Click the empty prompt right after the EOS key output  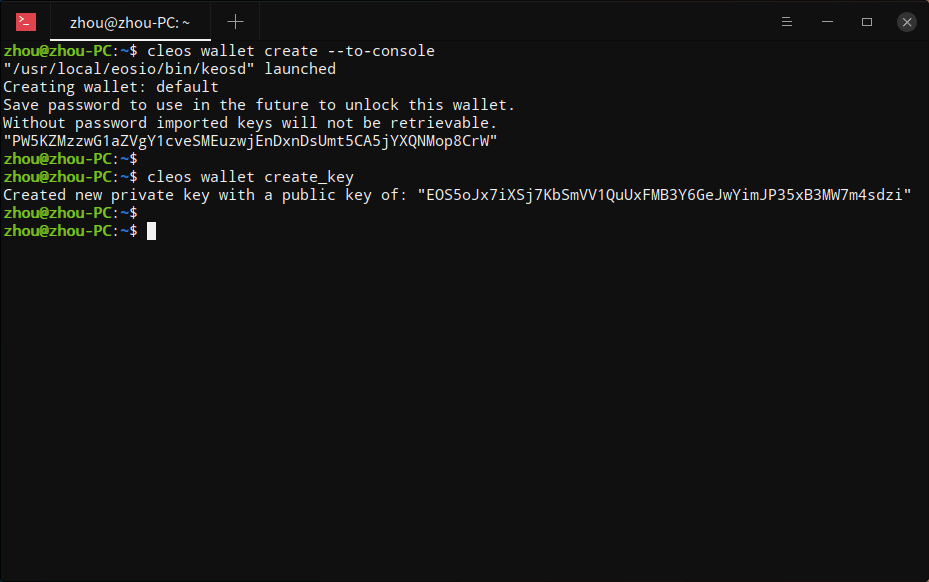click(71, 213)
